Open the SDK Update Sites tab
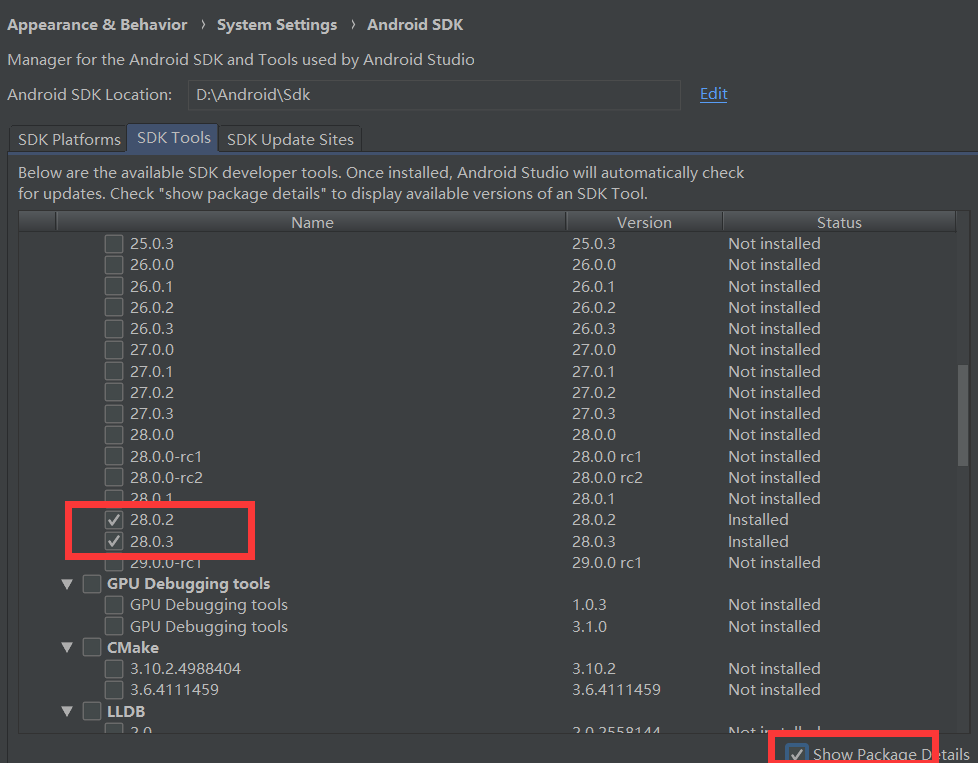 coord(289,139)
